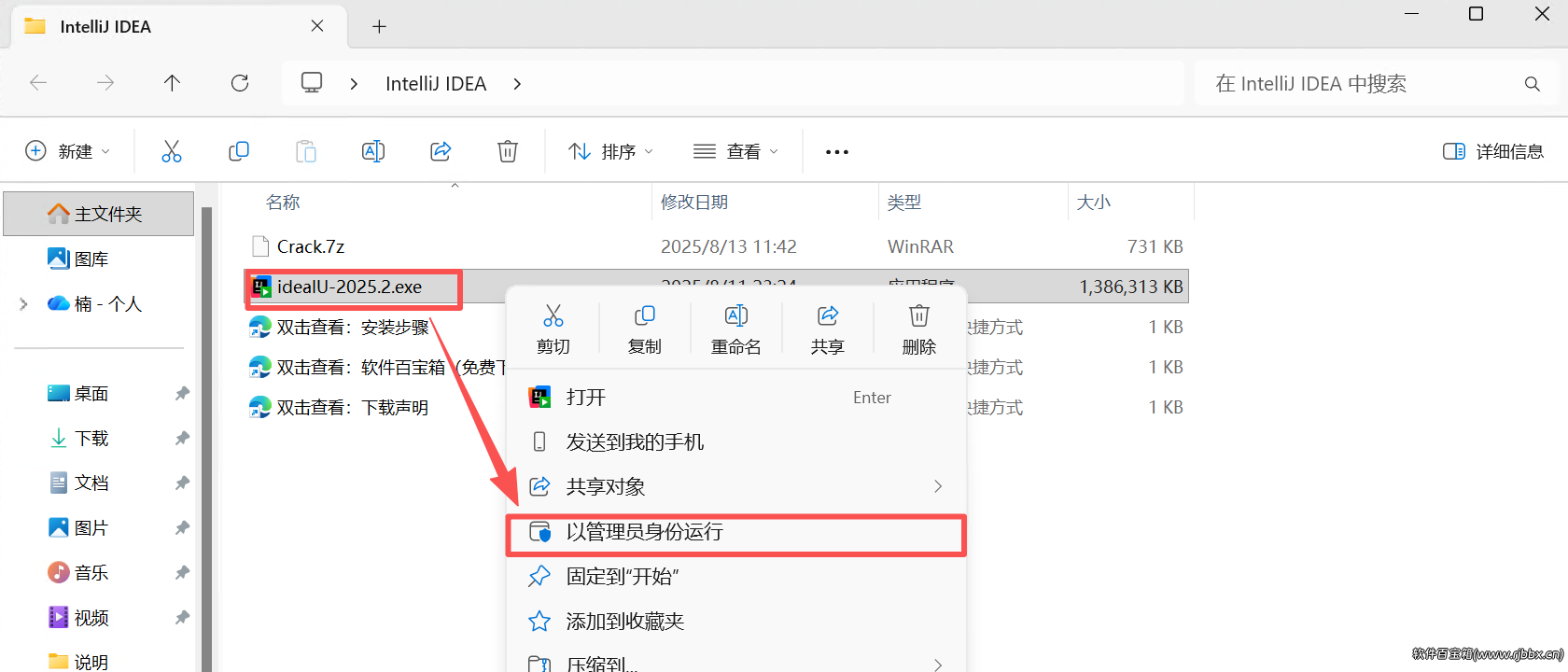Select 主文件夹 in the navigation pane
The image size is (1568, 672).
99,214
